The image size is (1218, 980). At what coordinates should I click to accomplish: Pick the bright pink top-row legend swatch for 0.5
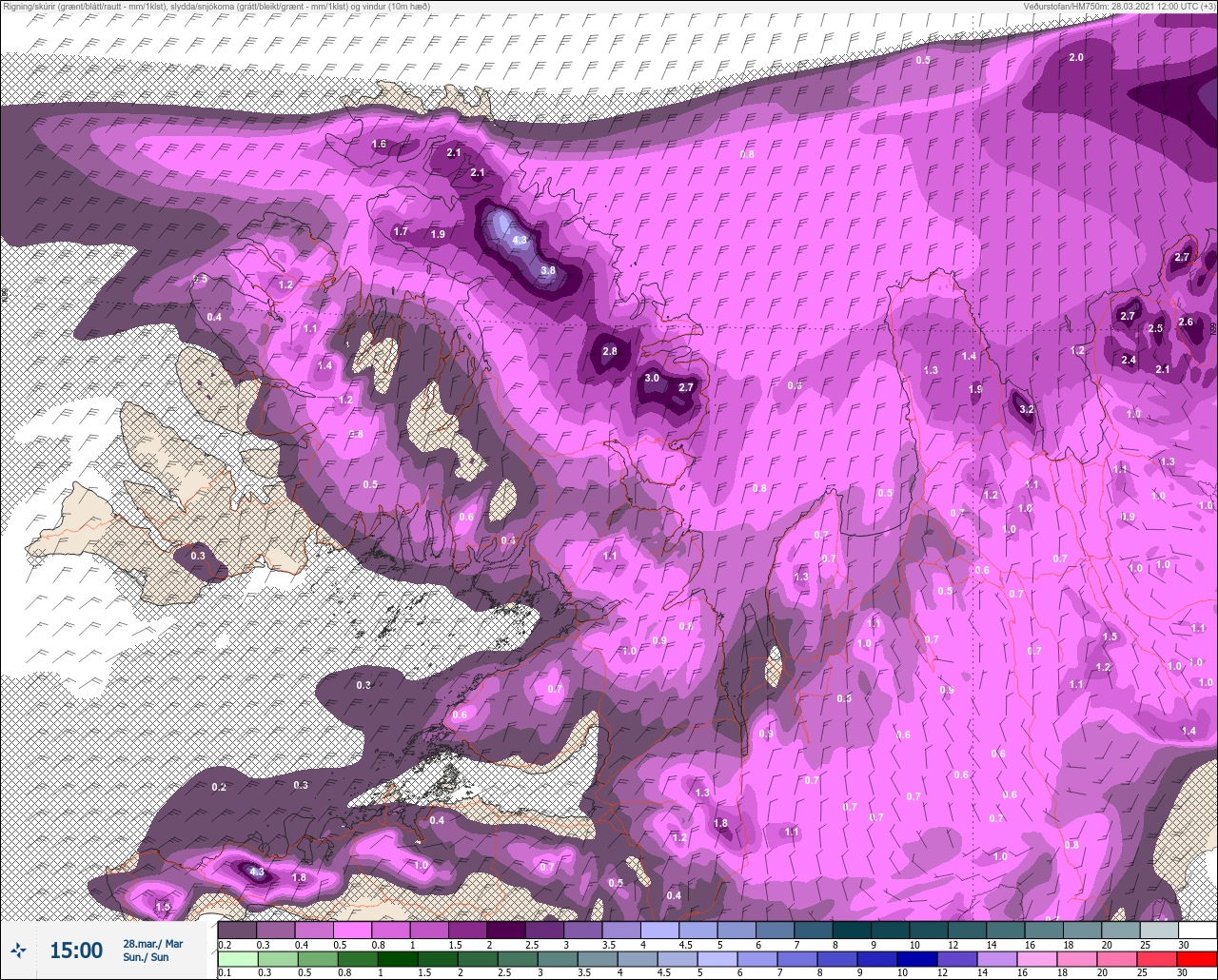pyautogui.click(x=352, y=930)
